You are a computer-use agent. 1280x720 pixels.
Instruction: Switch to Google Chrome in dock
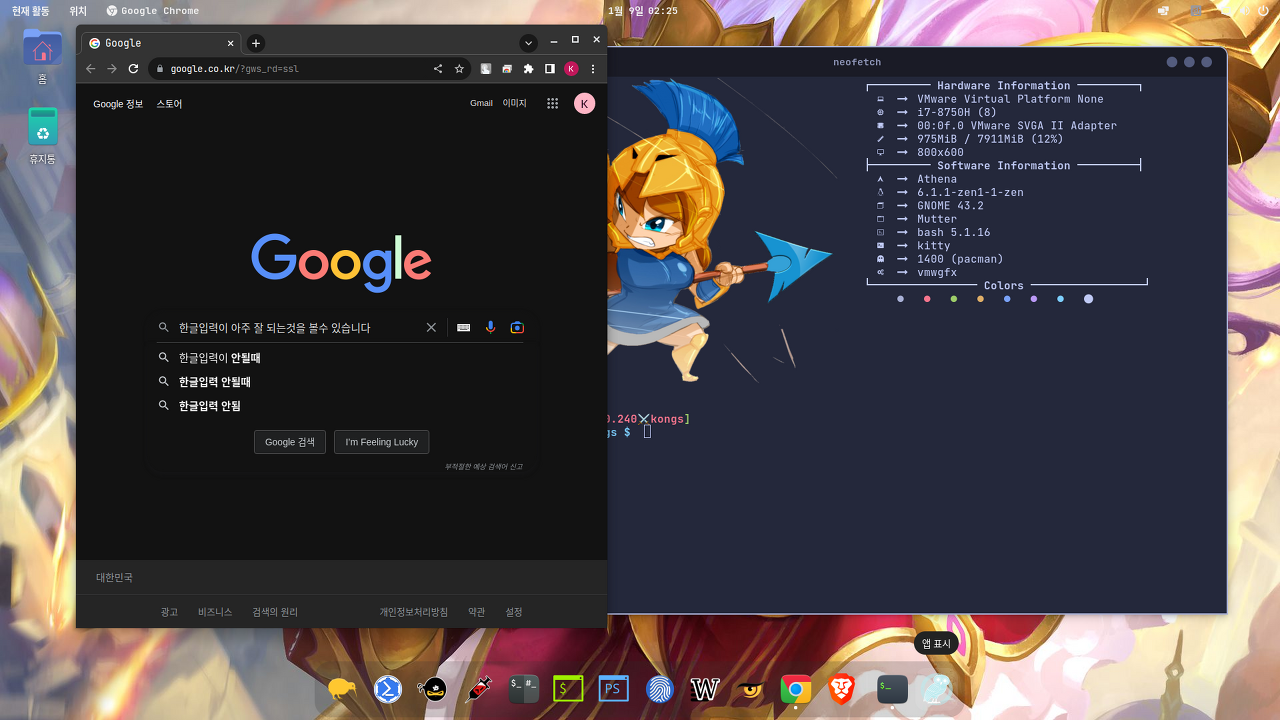pos(796,689)
